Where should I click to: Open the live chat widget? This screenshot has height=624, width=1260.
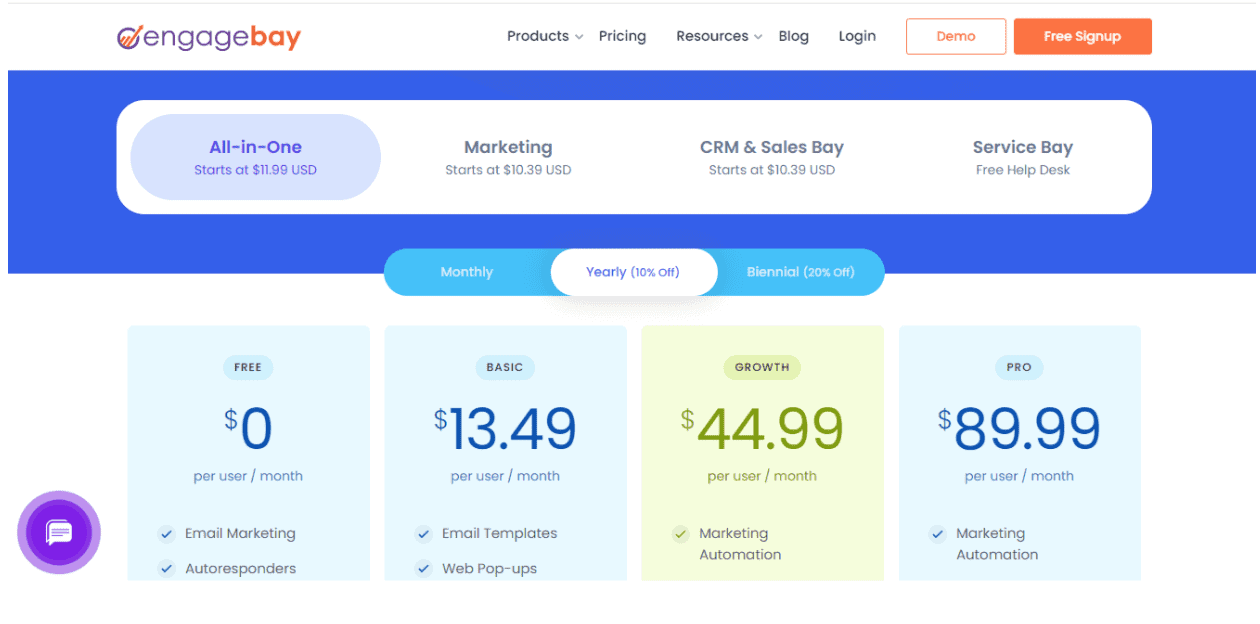point(58,533)
